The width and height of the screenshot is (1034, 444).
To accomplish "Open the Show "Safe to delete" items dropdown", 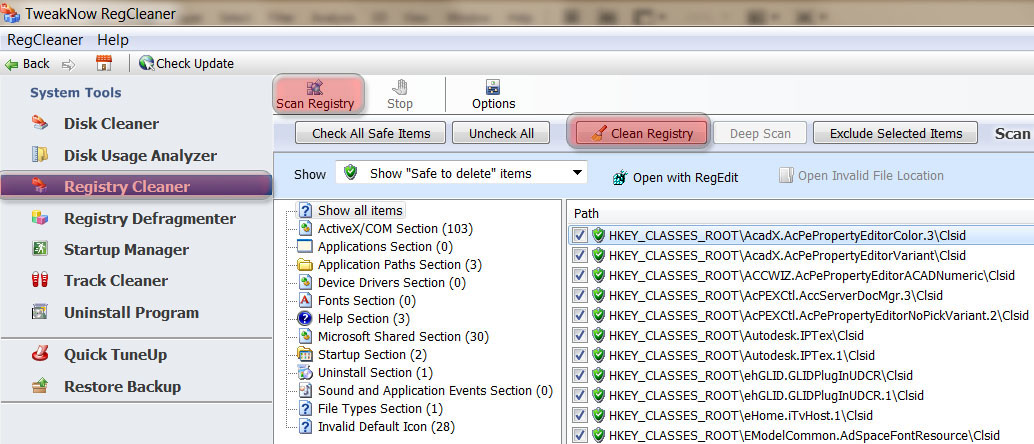I will coord(461,174).
